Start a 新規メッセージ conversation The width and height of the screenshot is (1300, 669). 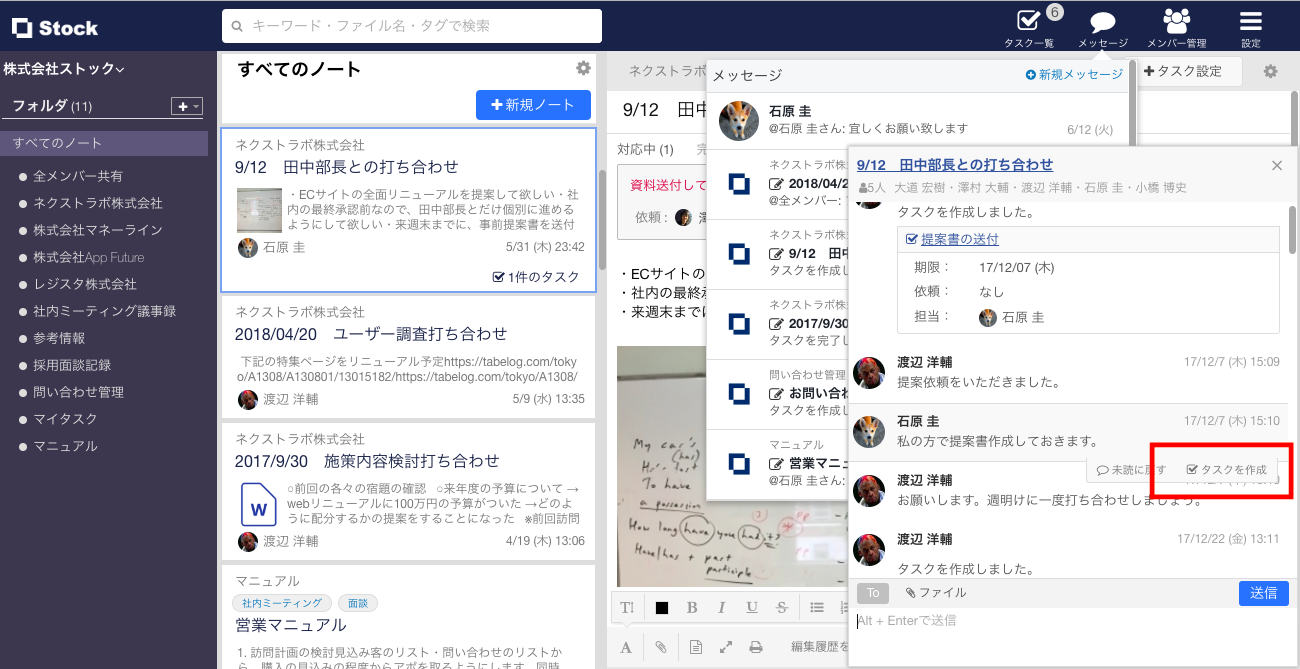pos(1073,73)
